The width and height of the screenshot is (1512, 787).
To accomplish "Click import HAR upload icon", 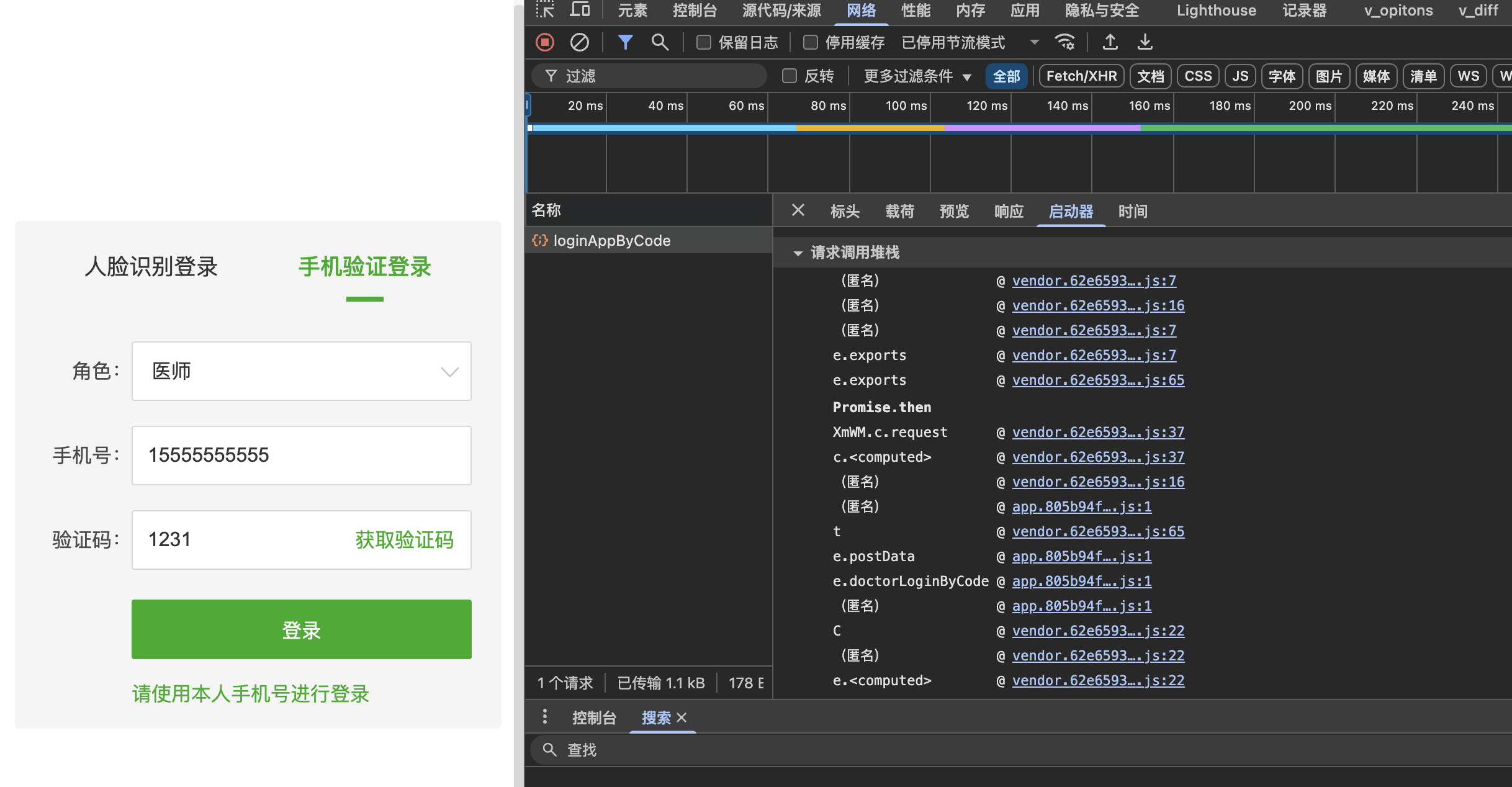I will coord(1110,42).
